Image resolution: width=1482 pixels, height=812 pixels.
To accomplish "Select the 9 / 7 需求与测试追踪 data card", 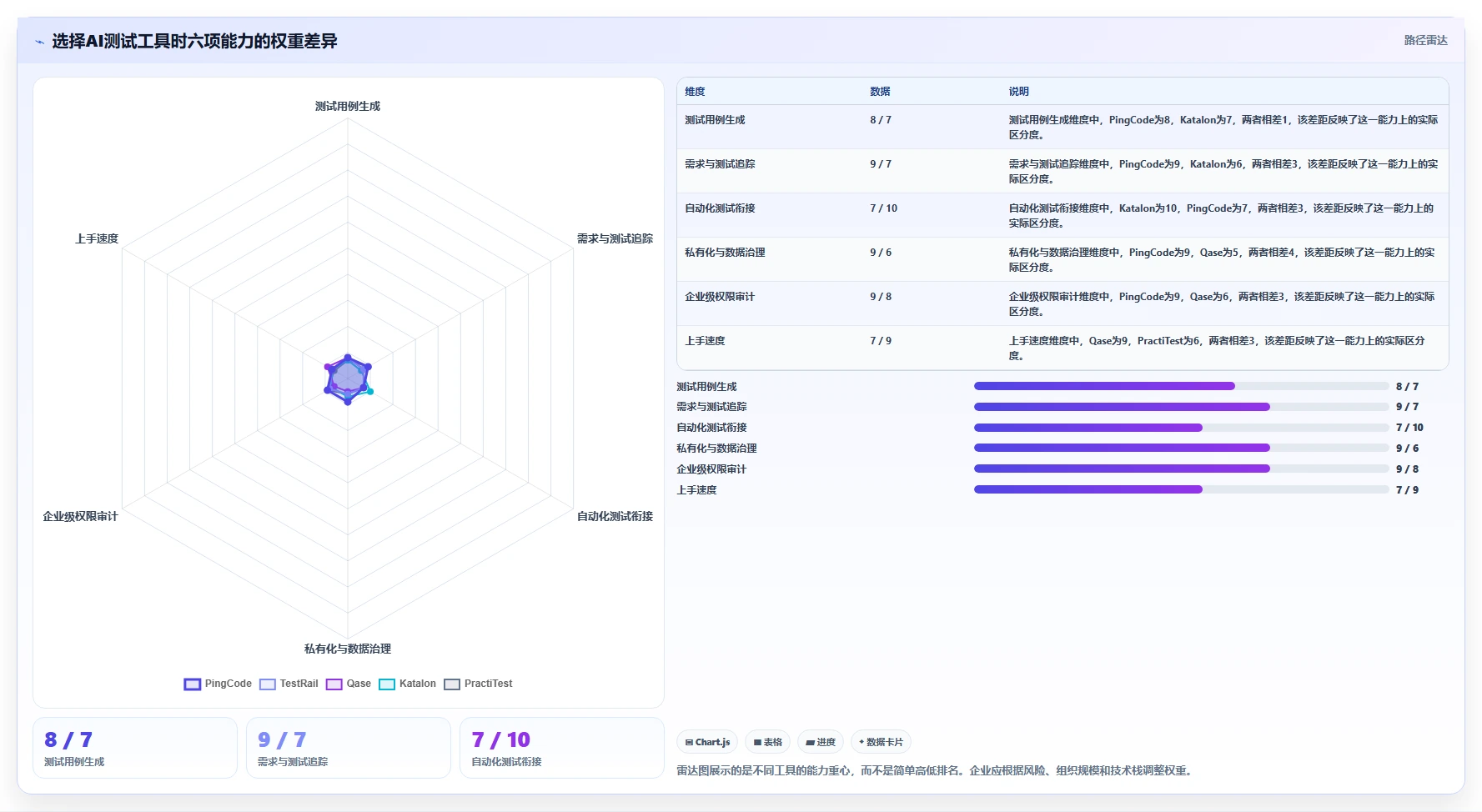I will click(349, 748).
